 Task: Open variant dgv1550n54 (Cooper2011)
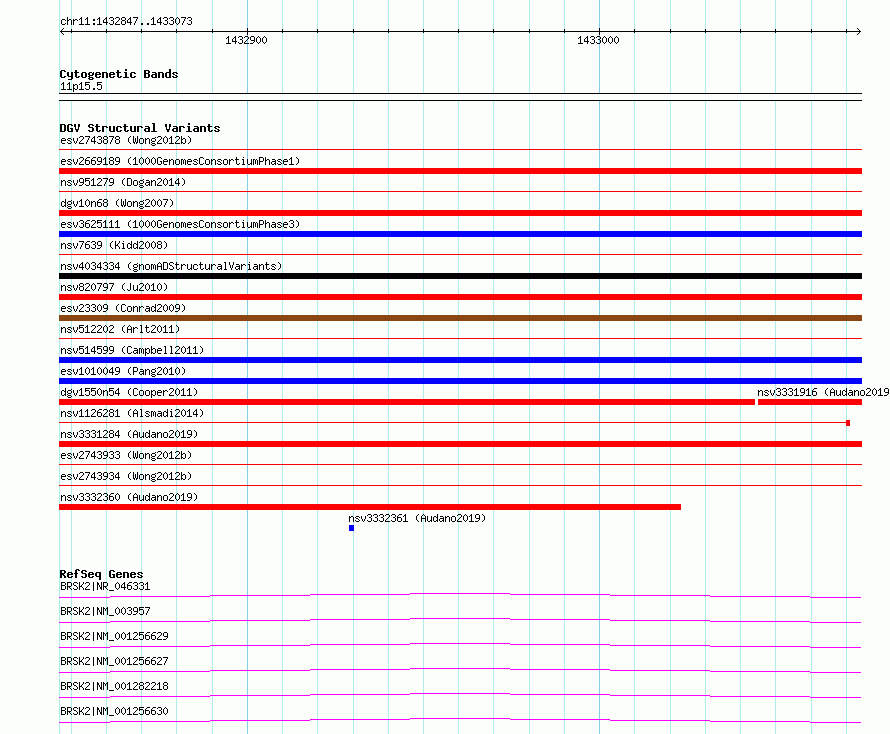coord(129,392)
